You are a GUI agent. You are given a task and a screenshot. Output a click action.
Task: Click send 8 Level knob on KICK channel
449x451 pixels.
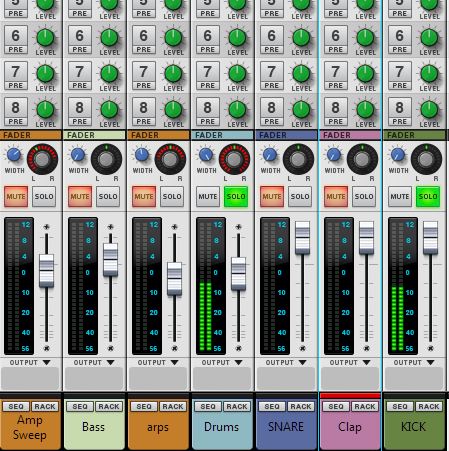pyautogui.click(x=429, y=110)
